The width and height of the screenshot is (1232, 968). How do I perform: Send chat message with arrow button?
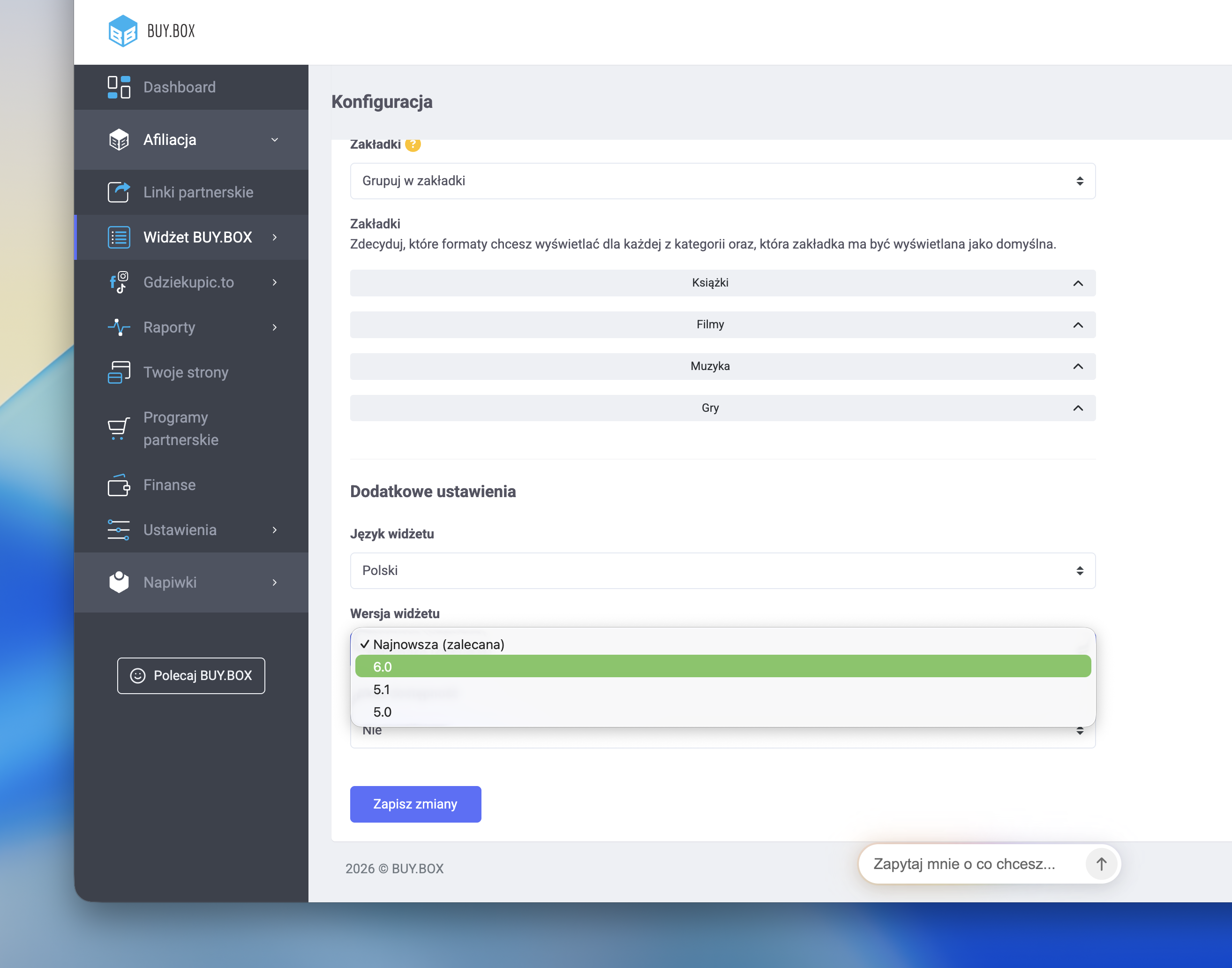[1101, 864]
